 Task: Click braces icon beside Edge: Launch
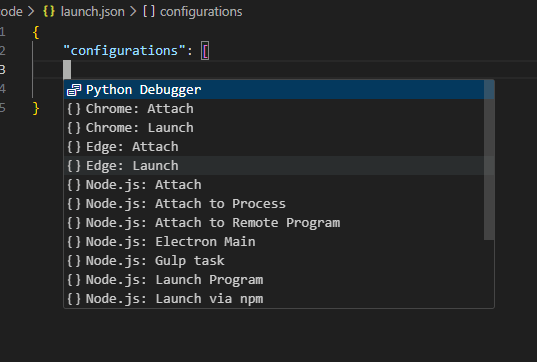coord(74,166)
